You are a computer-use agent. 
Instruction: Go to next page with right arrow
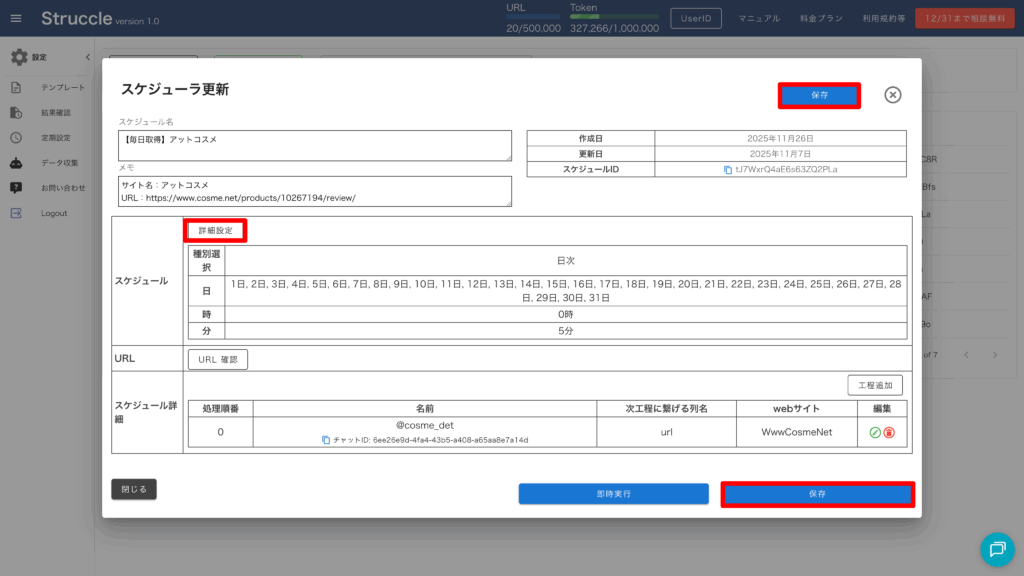(x=995, y=355)
